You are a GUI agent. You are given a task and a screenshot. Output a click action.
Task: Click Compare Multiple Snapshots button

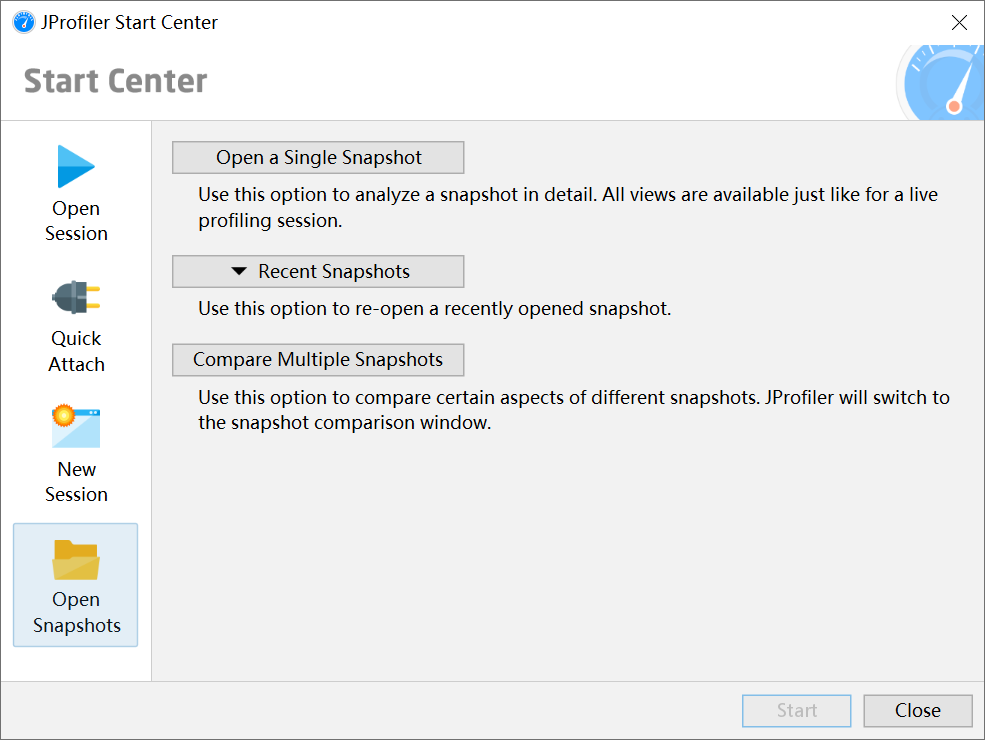tap(318, 360)
